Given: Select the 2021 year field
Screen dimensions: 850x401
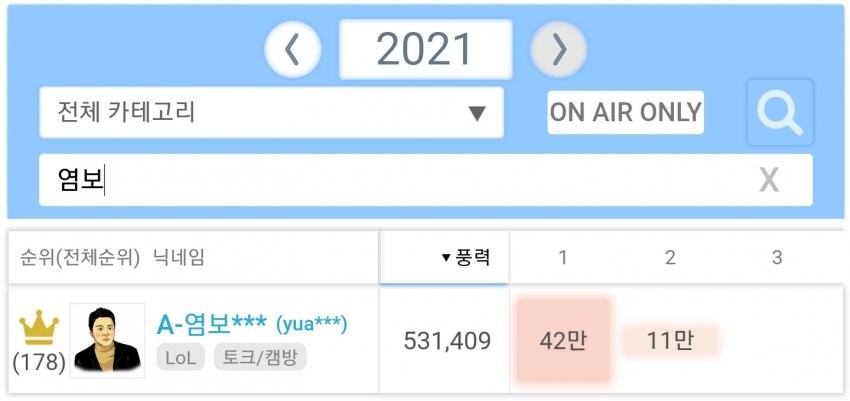Looking at the screenshot, I should tap(425, 49).
